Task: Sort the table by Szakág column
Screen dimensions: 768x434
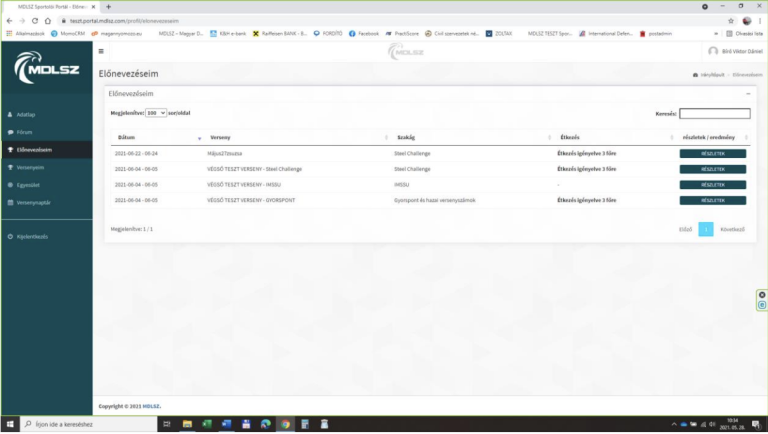Action: click(x=405, y=137)
